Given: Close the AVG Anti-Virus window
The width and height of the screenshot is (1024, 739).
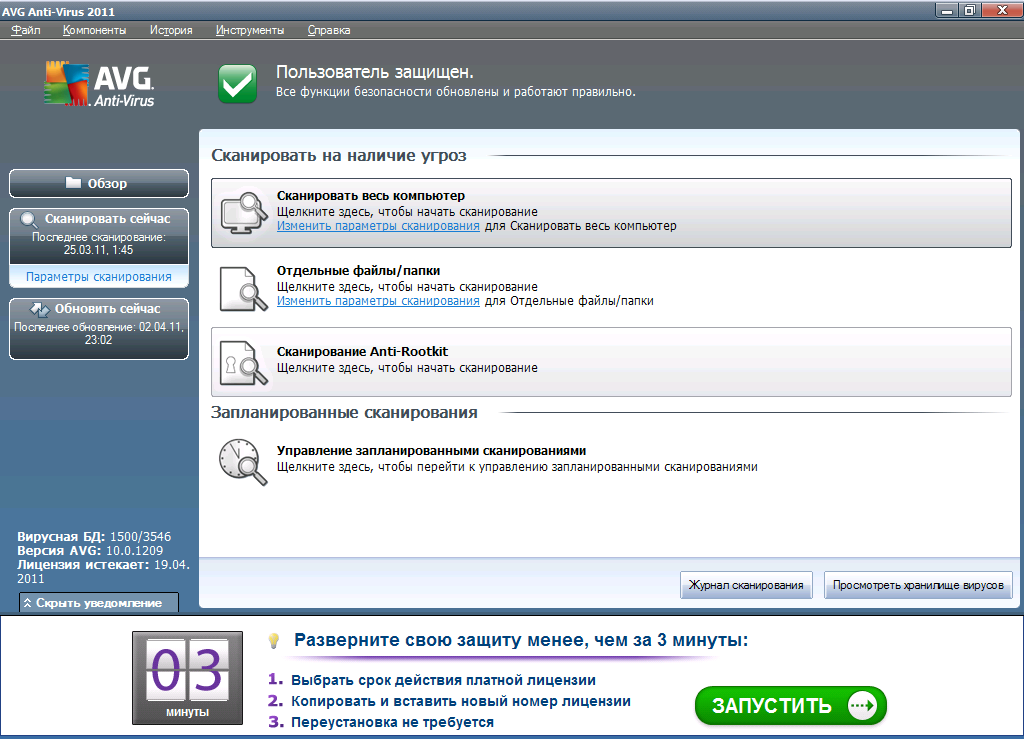Looking at the screenshot, I should point(1002,10).
